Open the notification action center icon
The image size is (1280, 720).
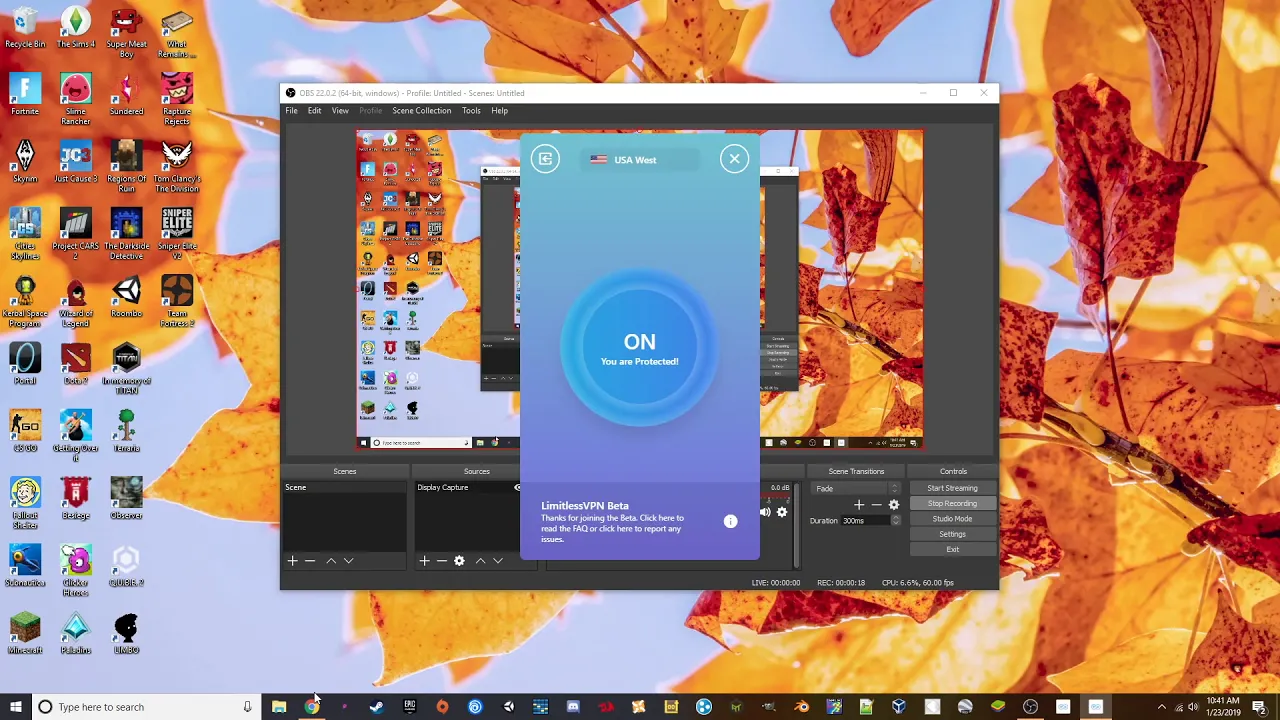[x=1261, y=707]
